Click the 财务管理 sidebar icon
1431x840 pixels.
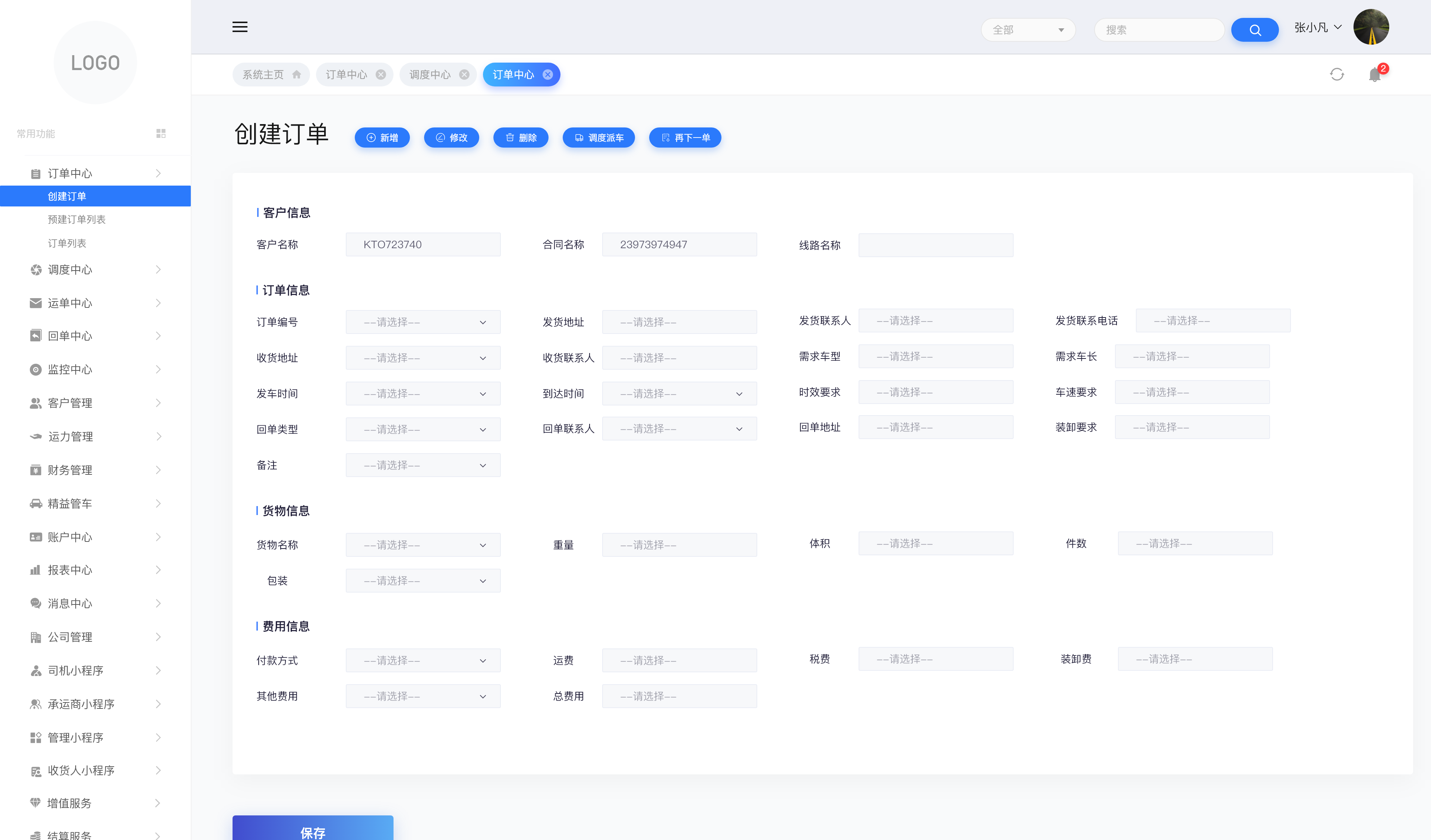(x=35, y=470)
